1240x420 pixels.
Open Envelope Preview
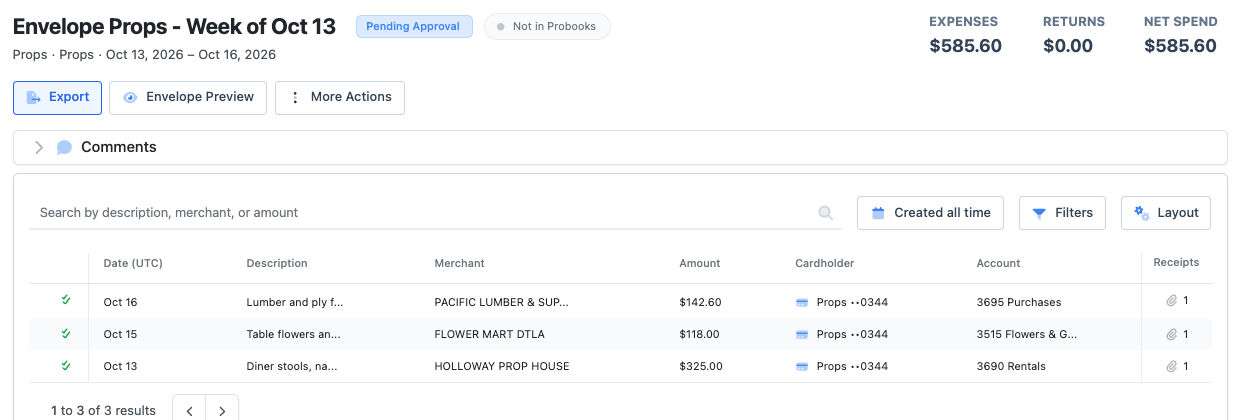click(188, 97)
